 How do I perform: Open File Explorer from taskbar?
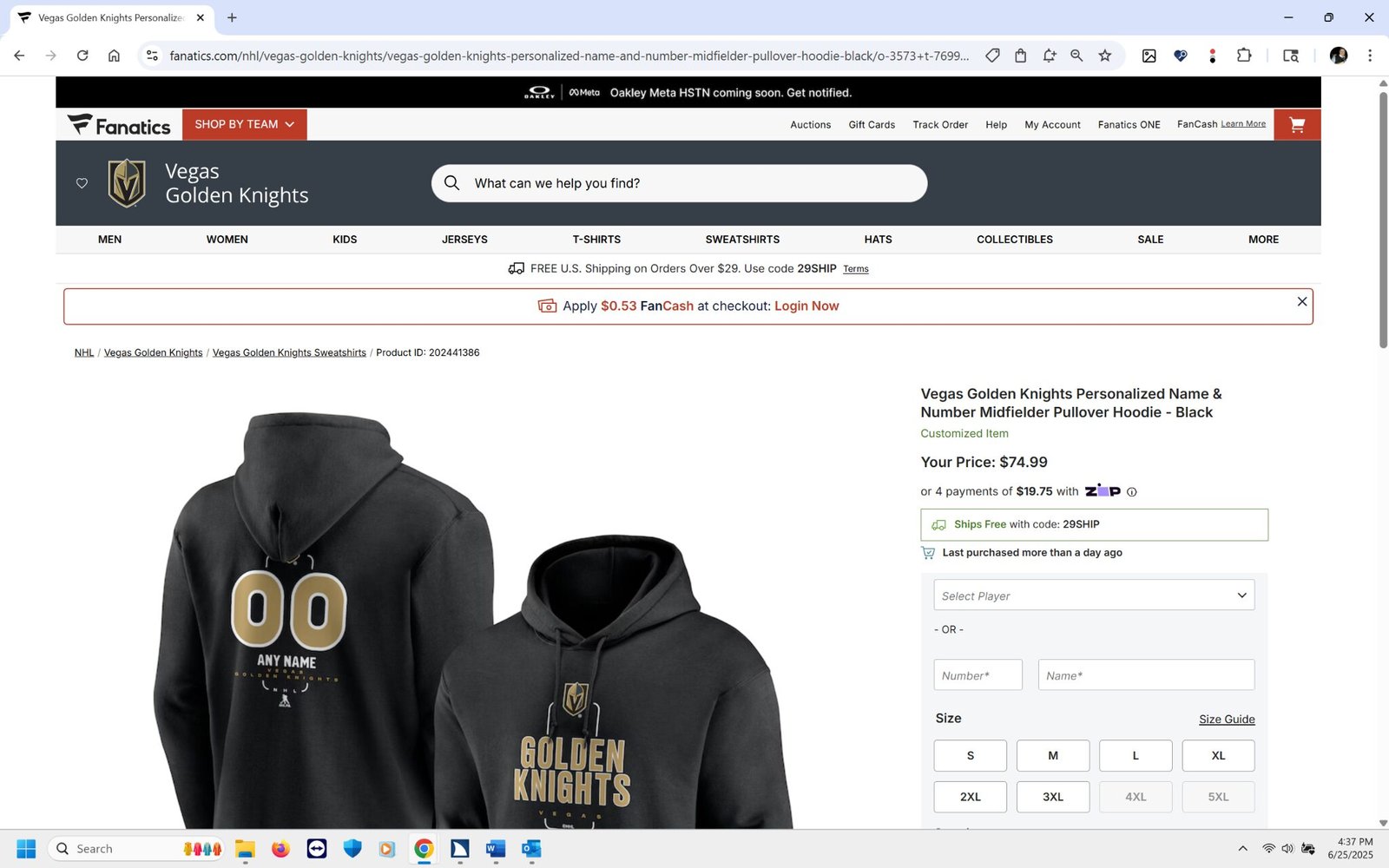pyautogui.click(x=245, y=849)
